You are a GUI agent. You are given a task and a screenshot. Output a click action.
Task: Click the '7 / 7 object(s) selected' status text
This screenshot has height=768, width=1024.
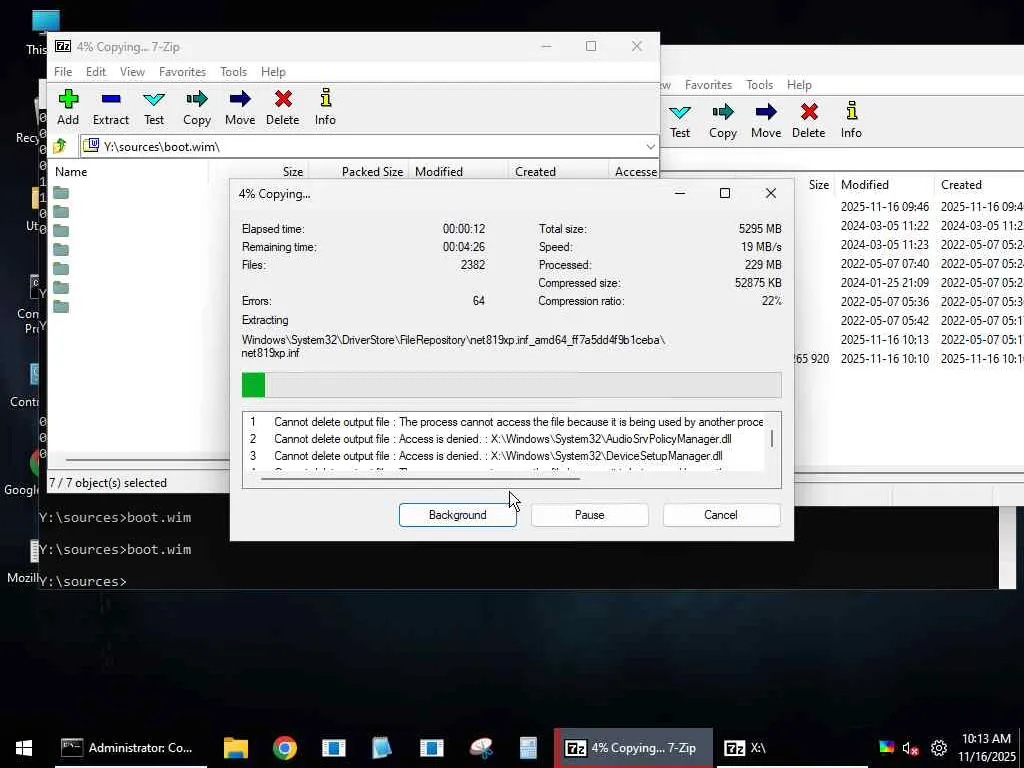pyautogui.click(x=108, y=483)
